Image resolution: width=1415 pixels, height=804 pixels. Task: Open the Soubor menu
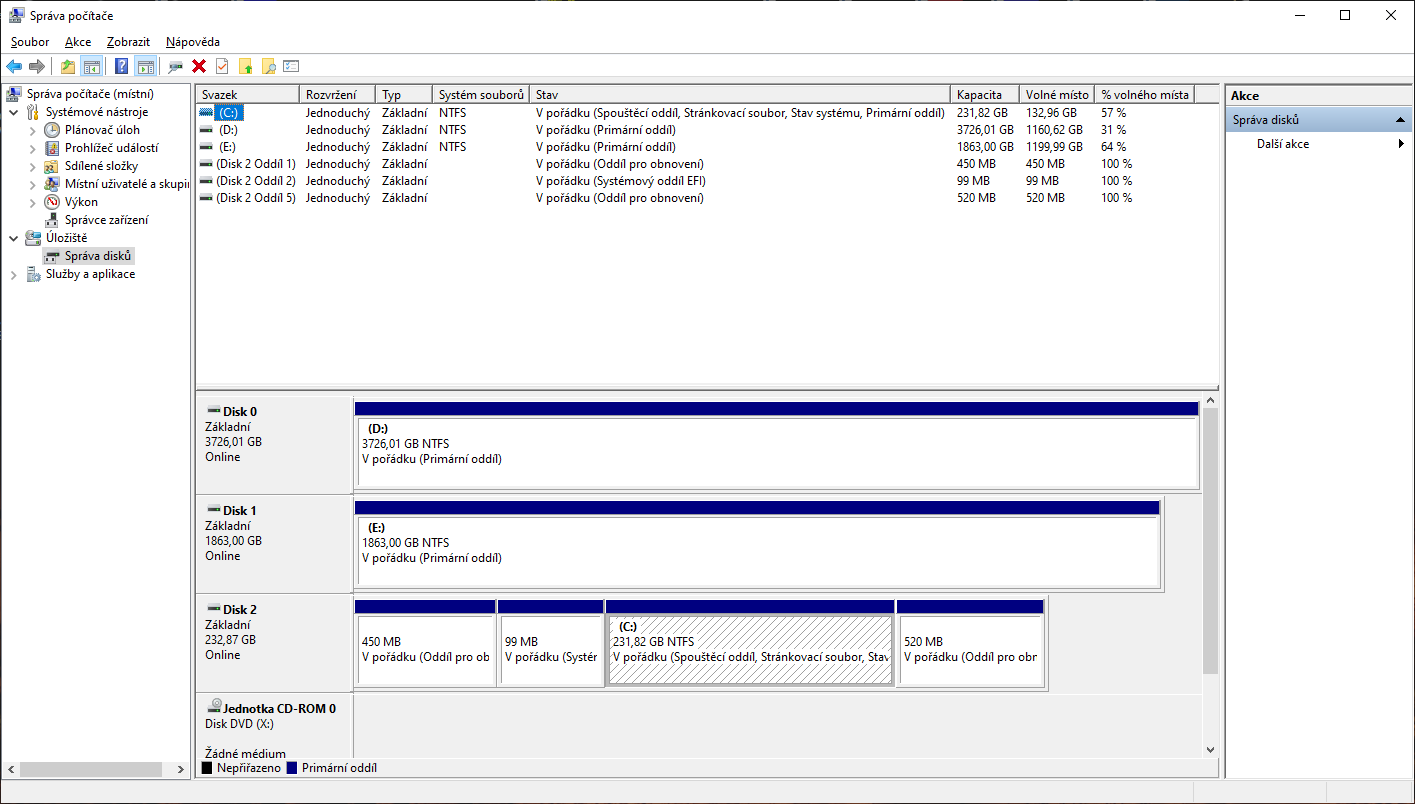30,42
